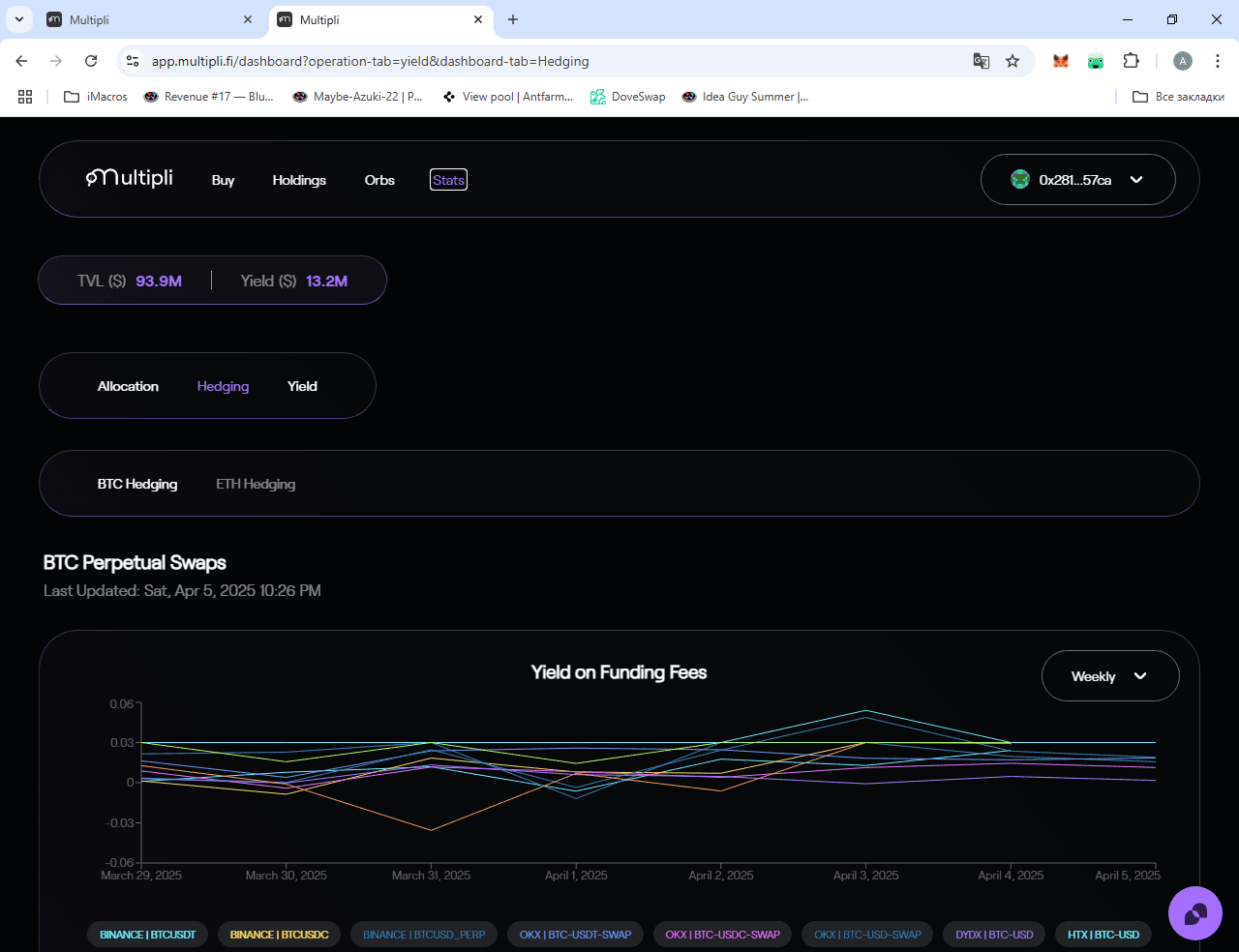Go to the Holdings page

coord(299,180)
